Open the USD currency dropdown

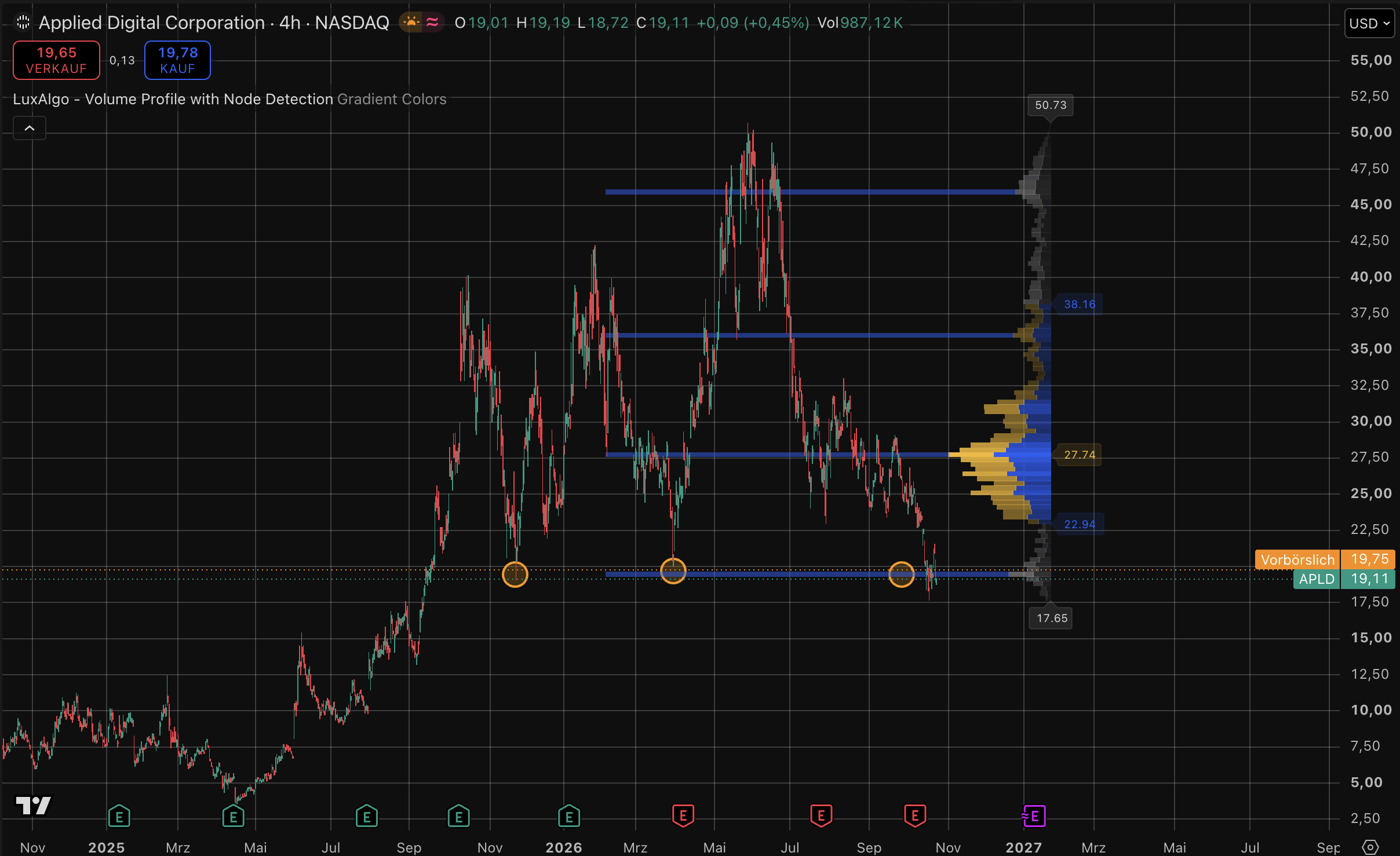(x=1369, y=24)
